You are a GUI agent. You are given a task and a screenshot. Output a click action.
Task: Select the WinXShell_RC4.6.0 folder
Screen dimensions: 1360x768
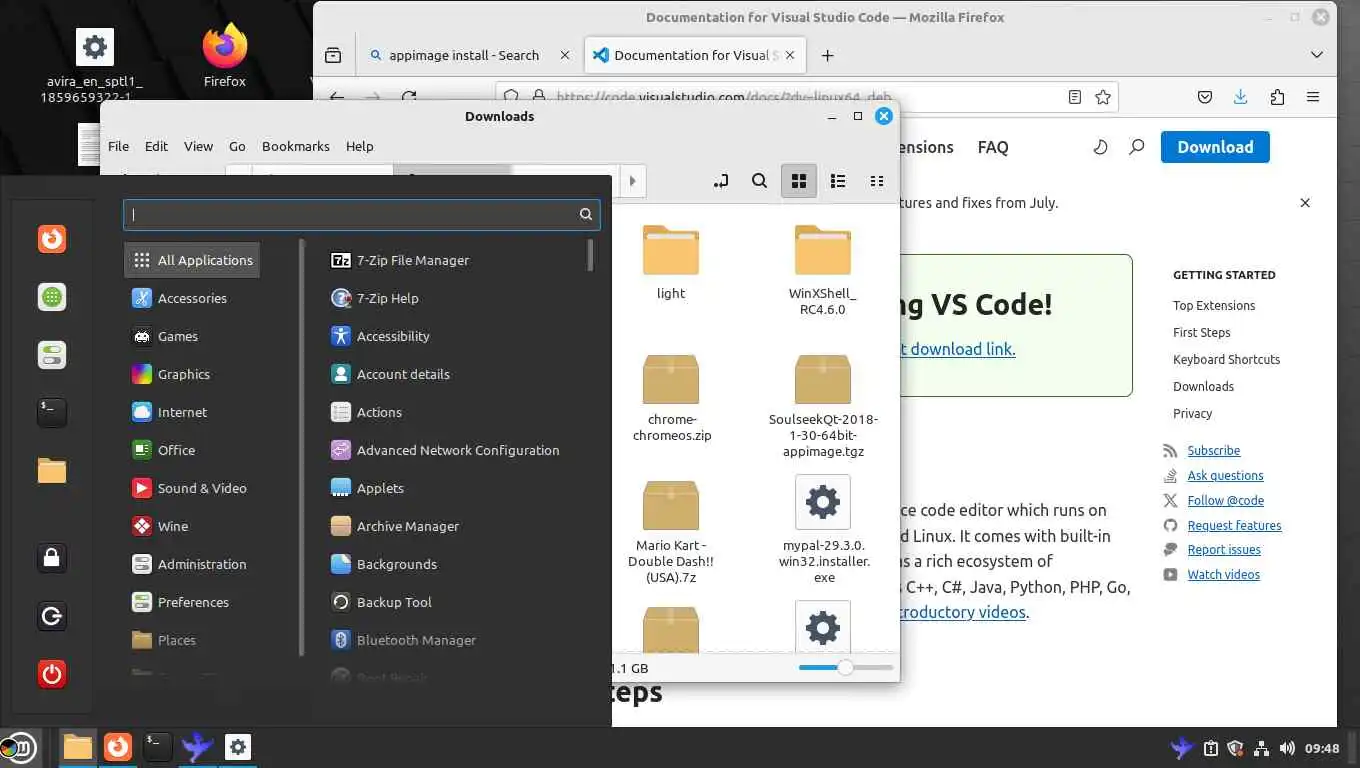(x=822, y=270)
